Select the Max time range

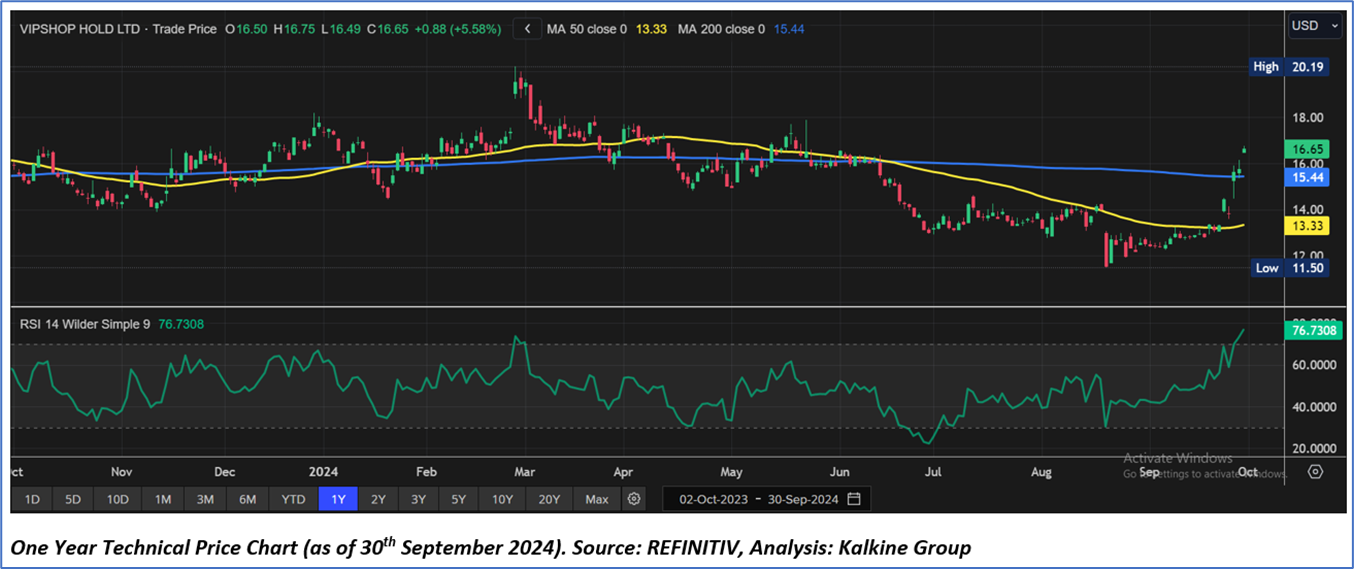(x=596, y=498)
